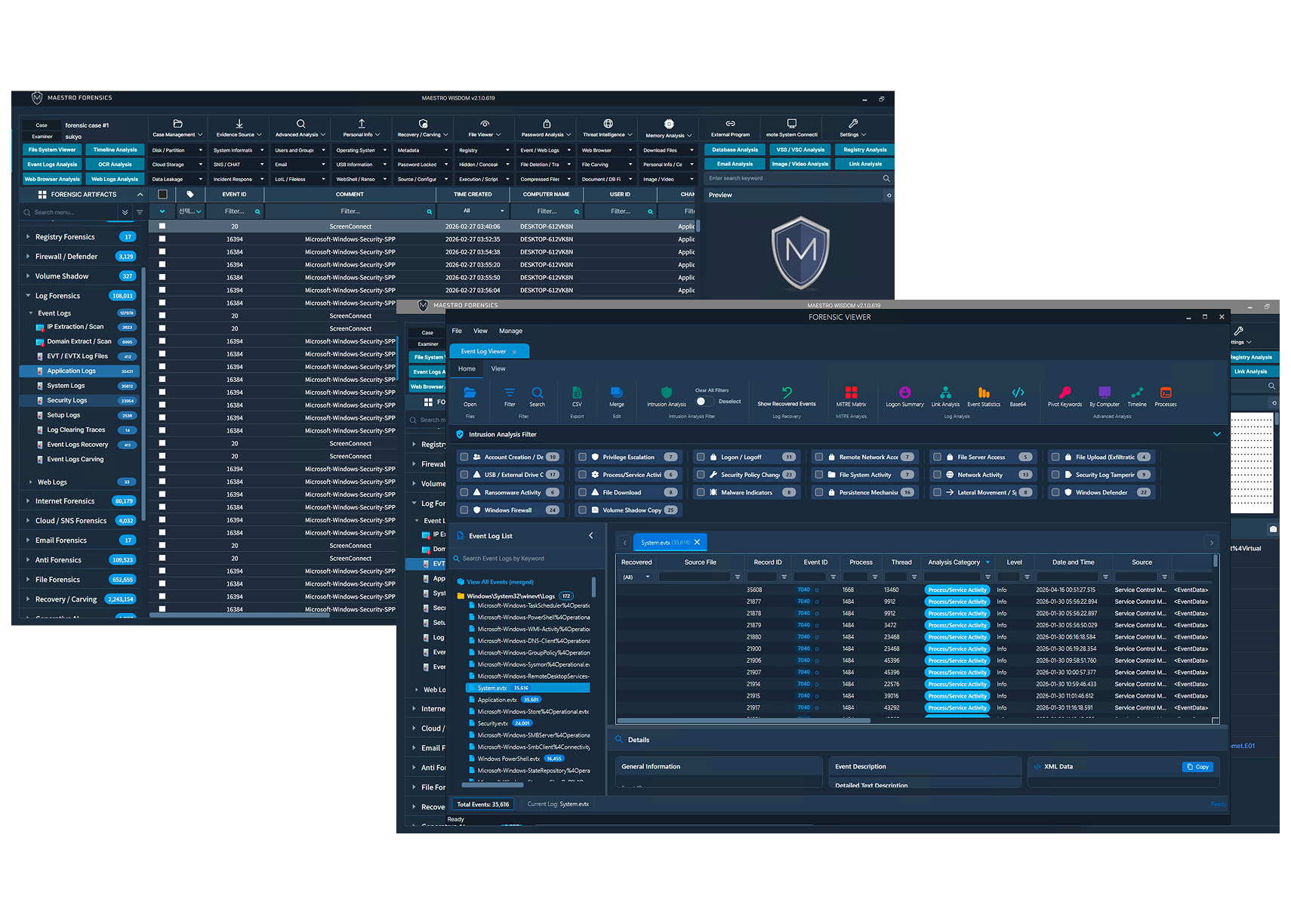Click the Search magnifier in Forensic Viewer ribbon
Viewport: 1291px width, 924px height.
pyautogui.click(x=538, y=393)
